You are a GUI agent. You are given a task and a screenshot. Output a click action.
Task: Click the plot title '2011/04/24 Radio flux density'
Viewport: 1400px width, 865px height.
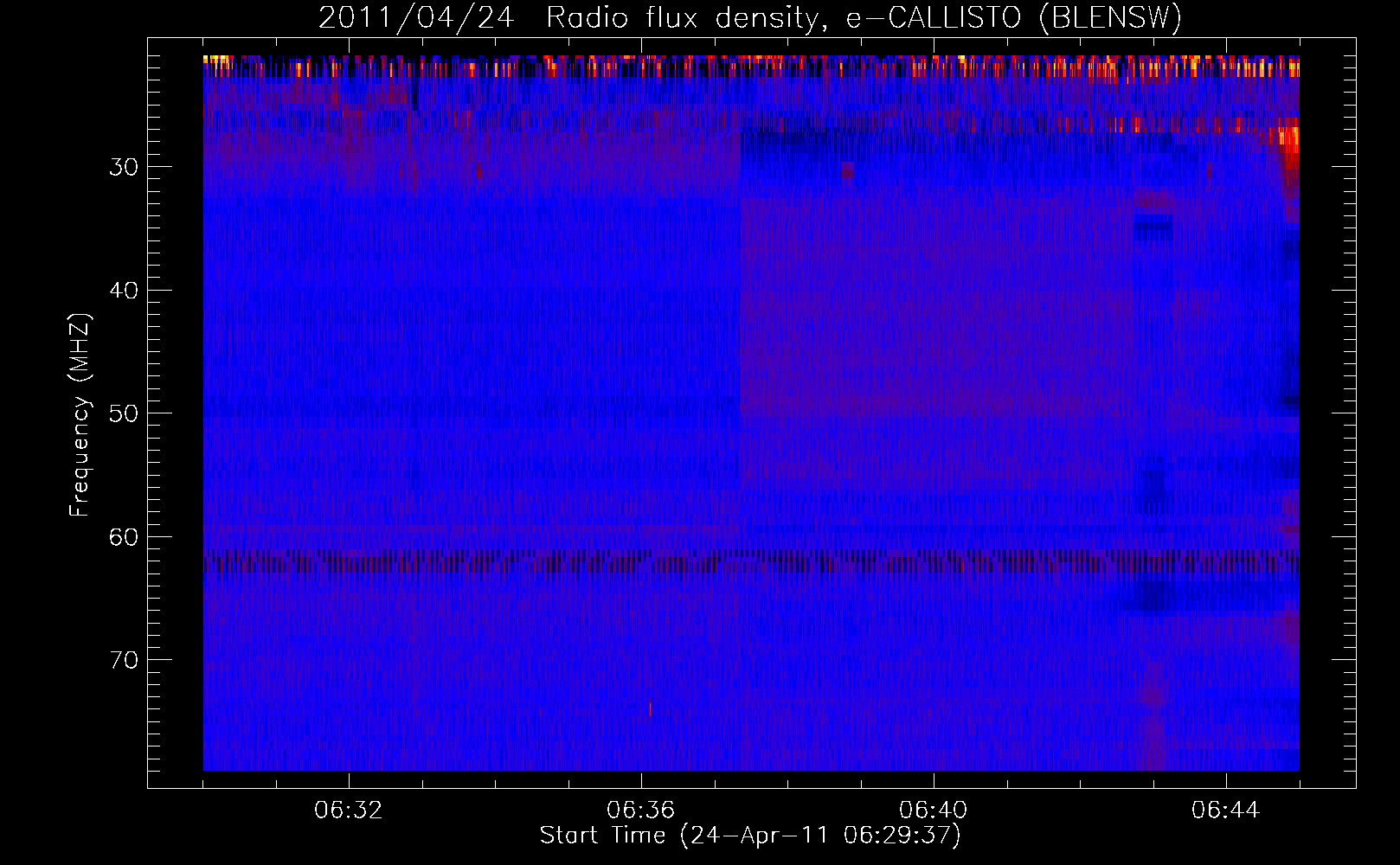tap(750, 17)
